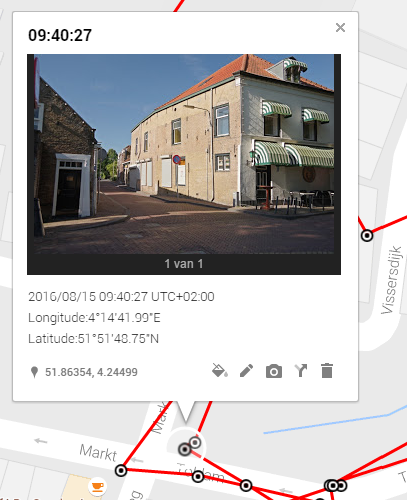Select the clustered track points at bottom right
The image size is (407, 500).
pos(335,485)
